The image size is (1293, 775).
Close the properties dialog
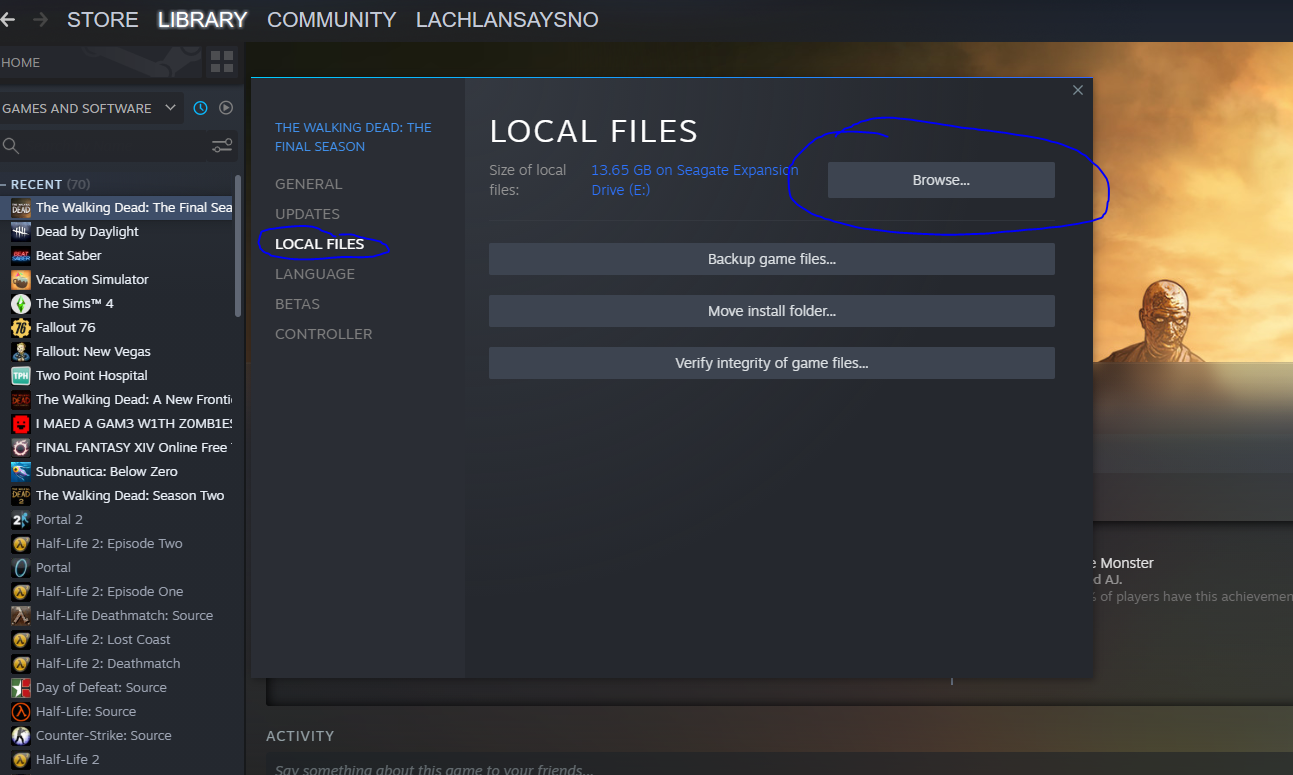click(1077, 90)
